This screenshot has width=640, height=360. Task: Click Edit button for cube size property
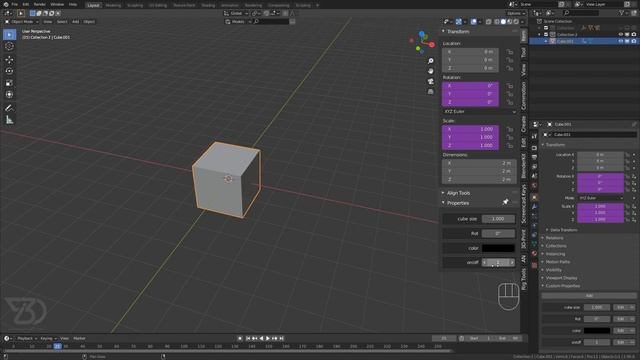pyautogui.click(x=623, y=307)
